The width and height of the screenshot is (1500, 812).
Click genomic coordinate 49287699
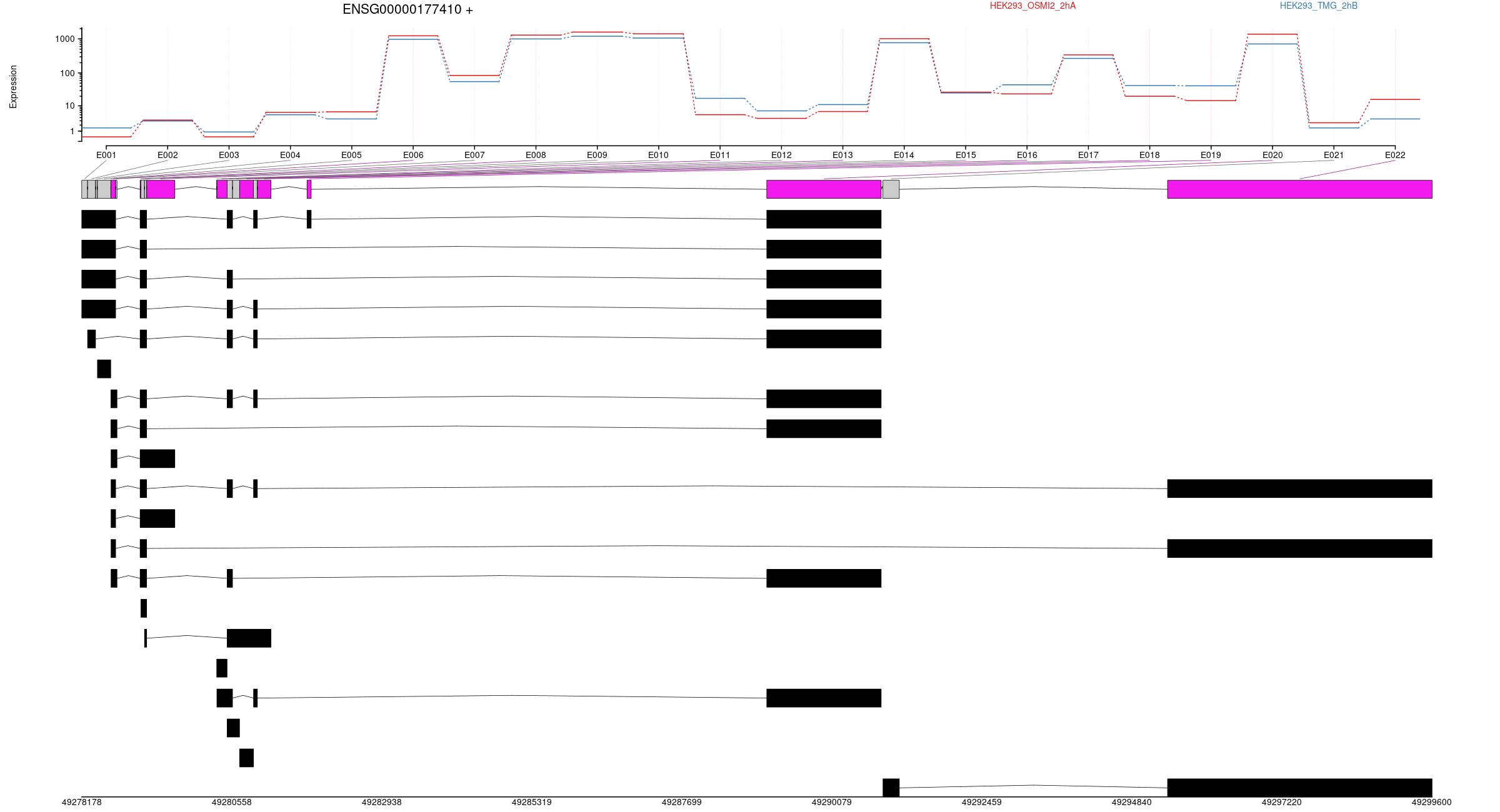tap(681, 802)
